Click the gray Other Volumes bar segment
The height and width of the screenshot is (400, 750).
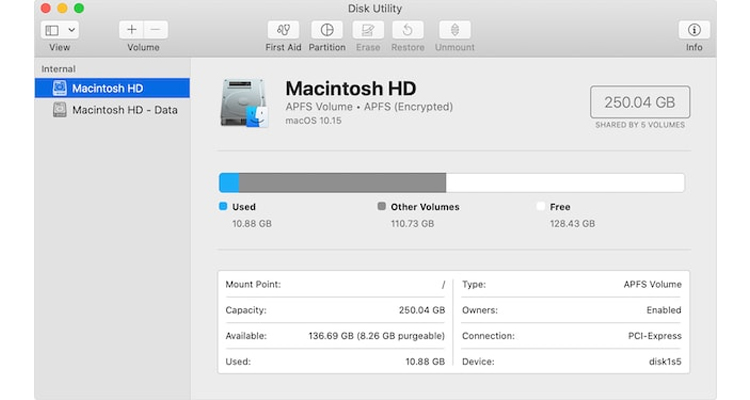342,183
